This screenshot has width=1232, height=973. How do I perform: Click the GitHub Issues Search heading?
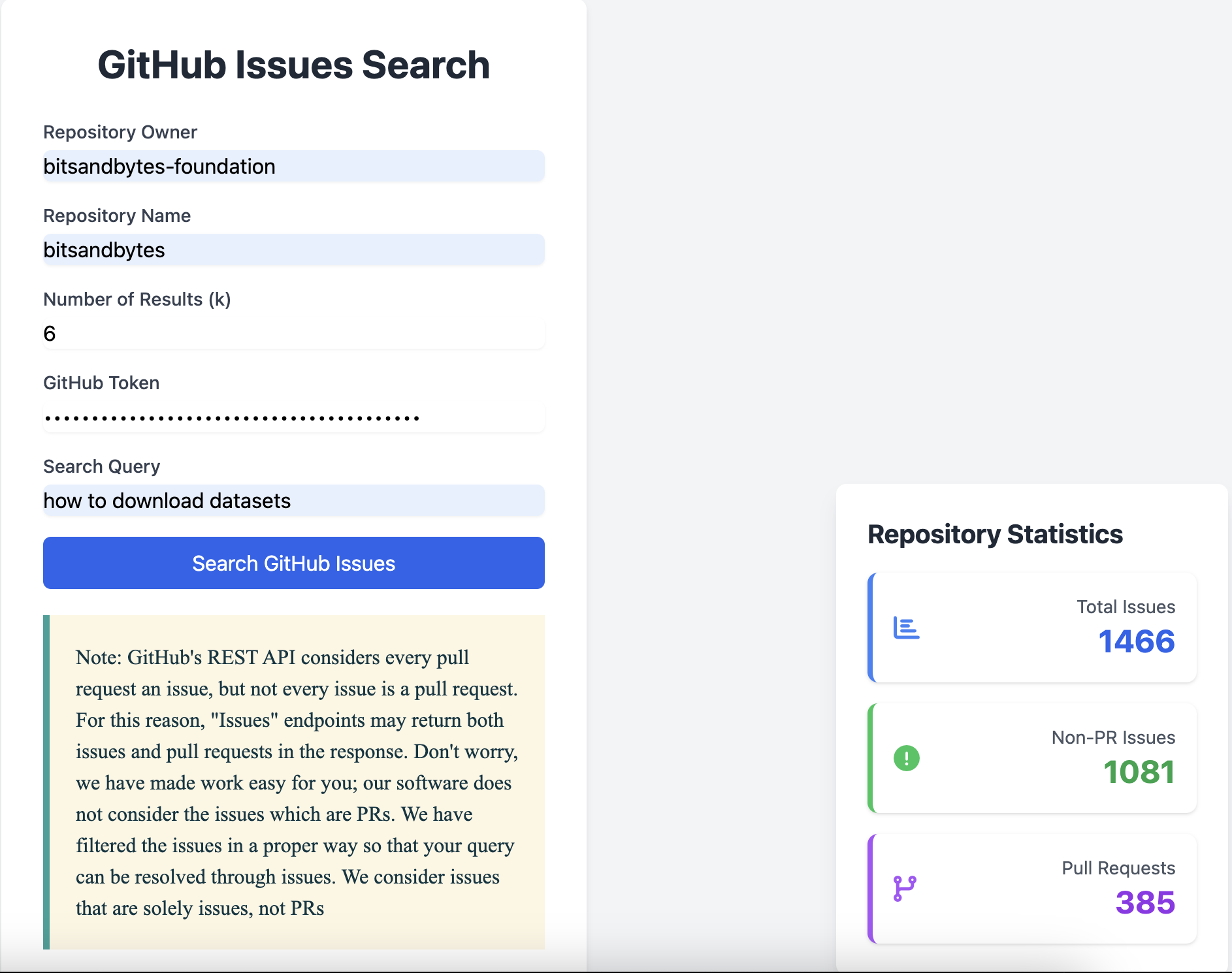[294, 65]
